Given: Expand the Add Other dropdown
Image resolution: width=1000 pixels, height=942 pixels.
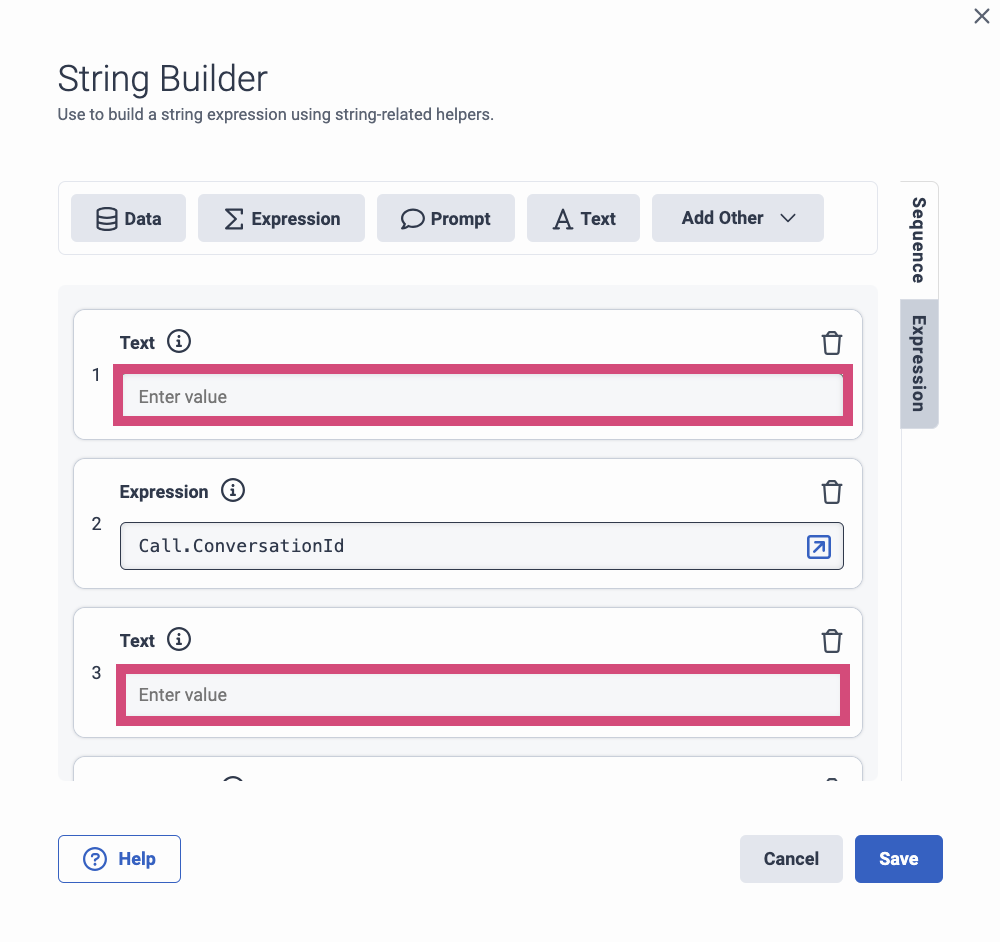Looking at the screenshot, I should pos(737,218).
